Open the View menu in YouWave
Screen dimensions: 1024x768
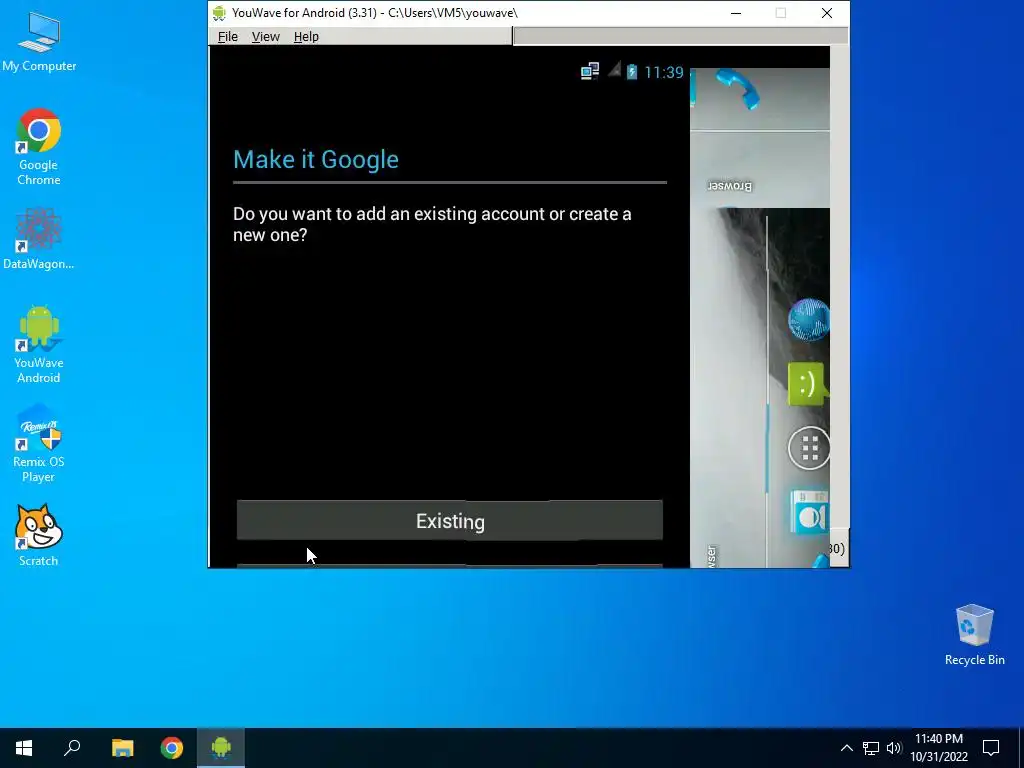265,37
